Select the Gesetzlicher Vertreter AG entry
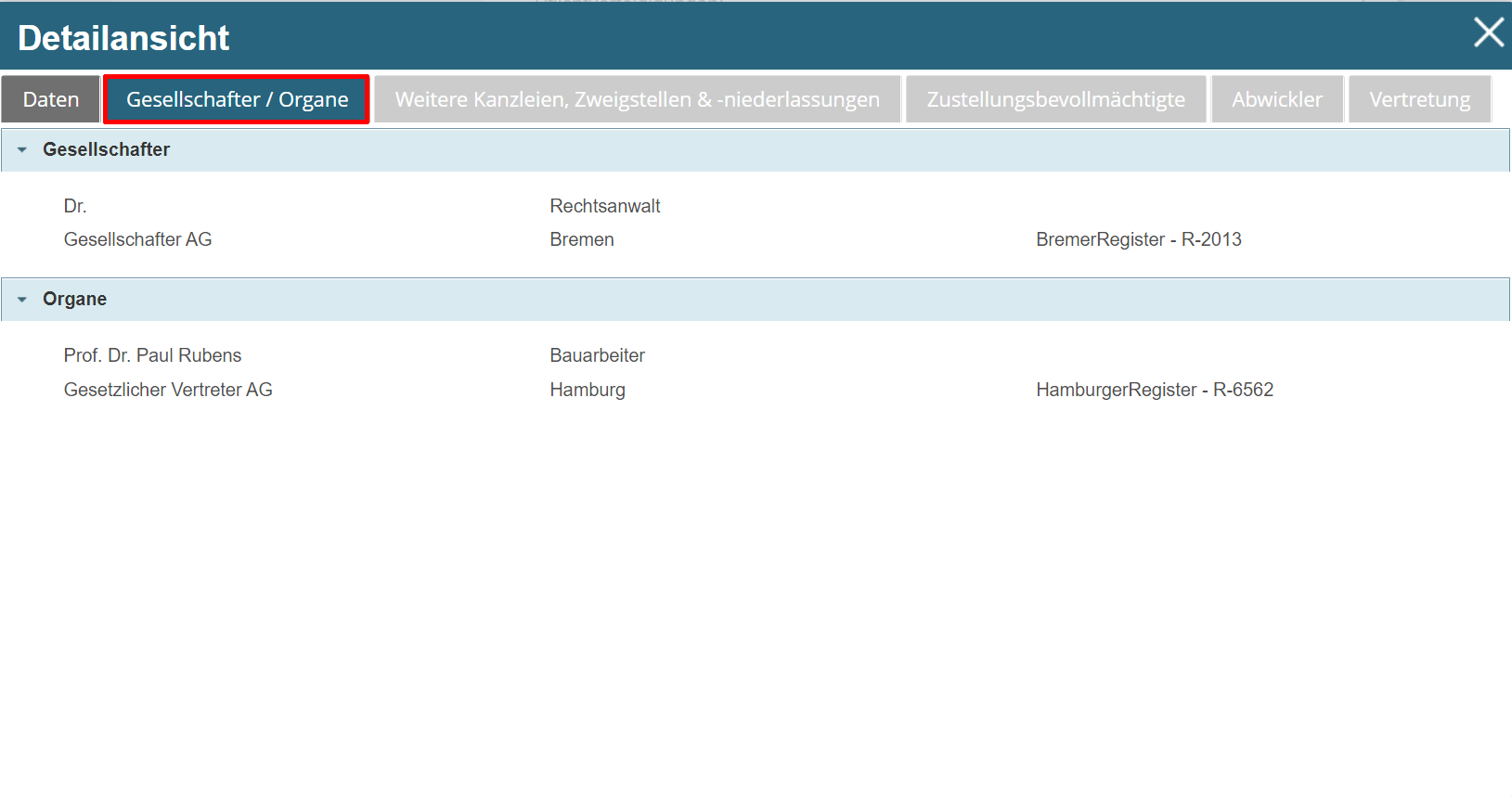 (x=168, y=390)
